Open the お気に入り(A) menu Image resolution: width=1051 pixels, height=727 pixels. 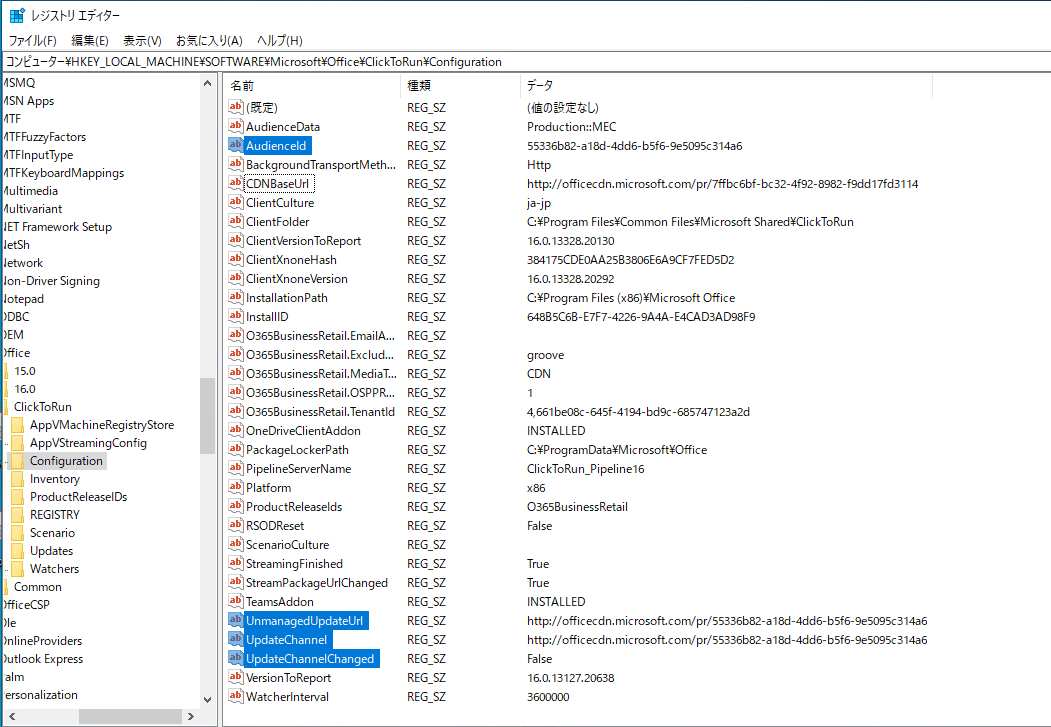tap(209, 41)
